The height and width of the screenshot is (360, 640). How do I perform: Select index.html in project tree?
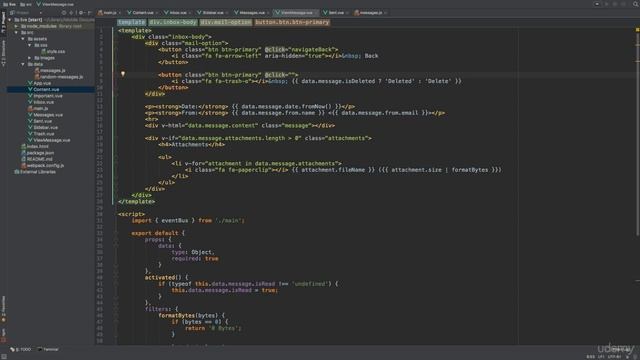(x=35, y=147)
